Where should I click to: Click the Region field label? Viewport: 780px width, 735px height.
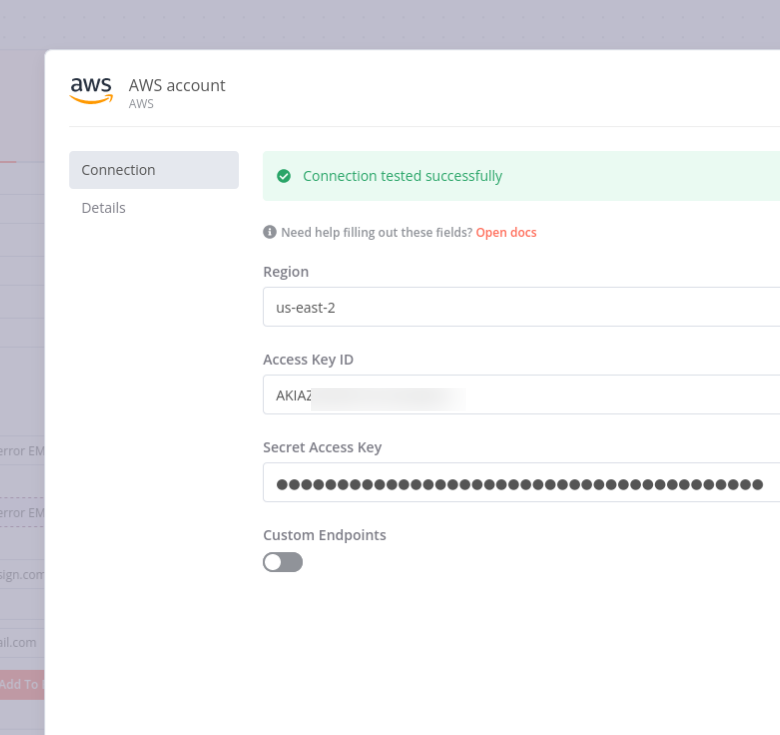[286, 272]
